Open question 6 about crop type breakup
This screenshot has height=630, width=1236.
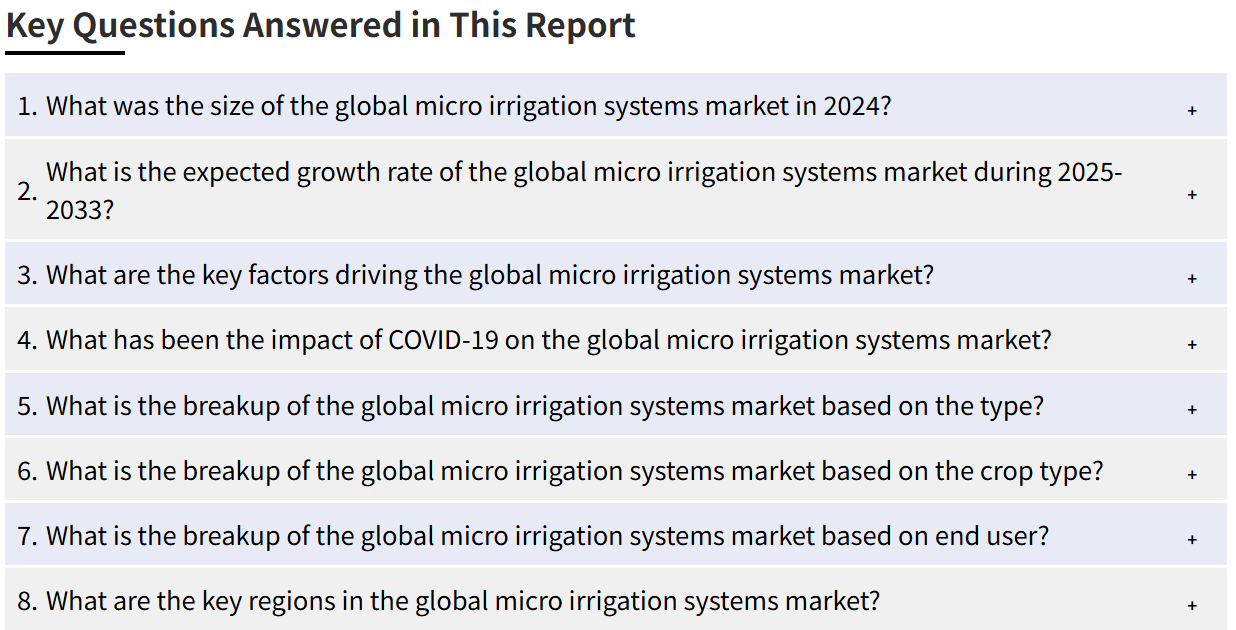tap(615, 470)
